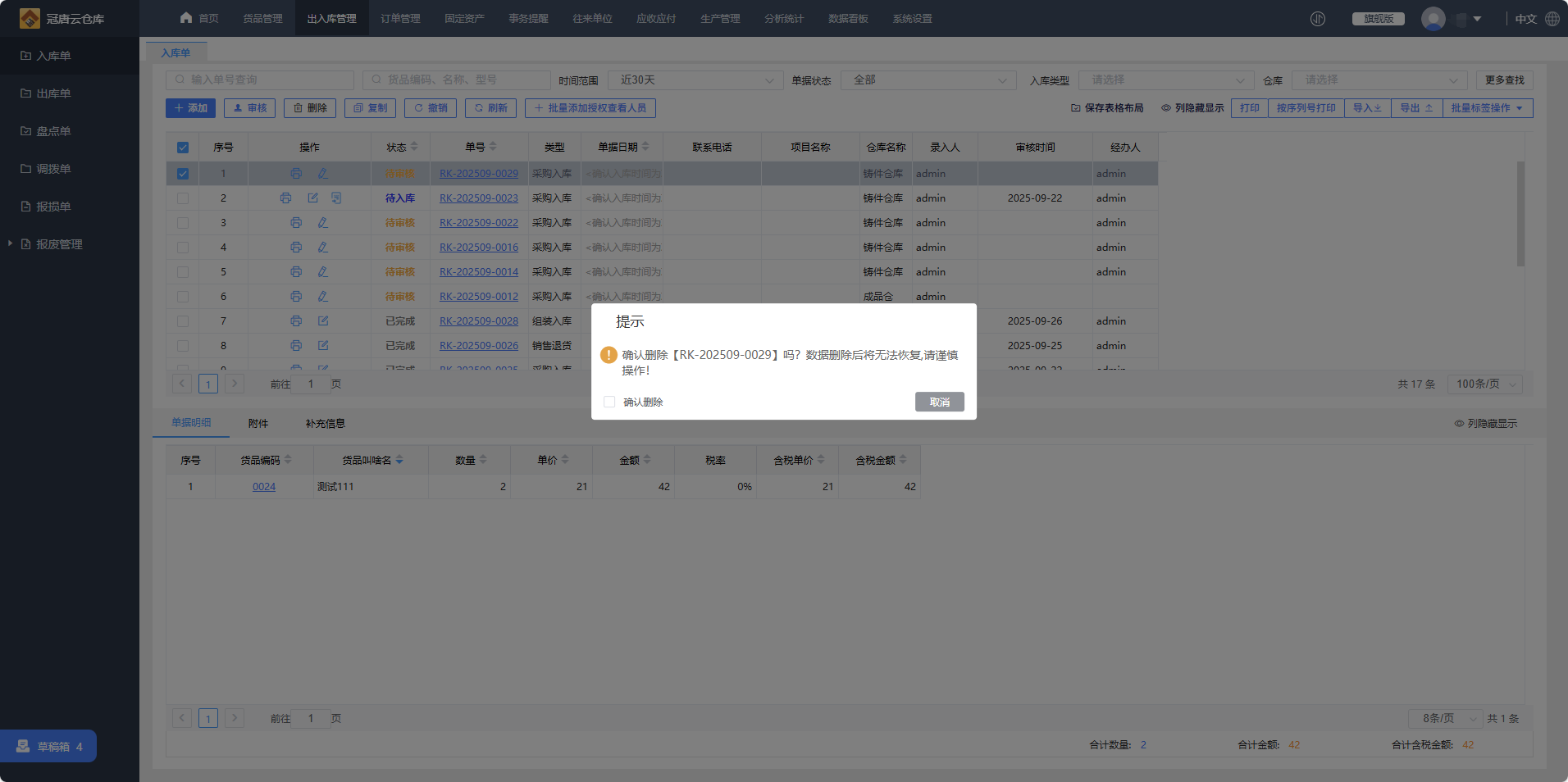Click print icon in row RK-202509-0014

pos(296,272)
